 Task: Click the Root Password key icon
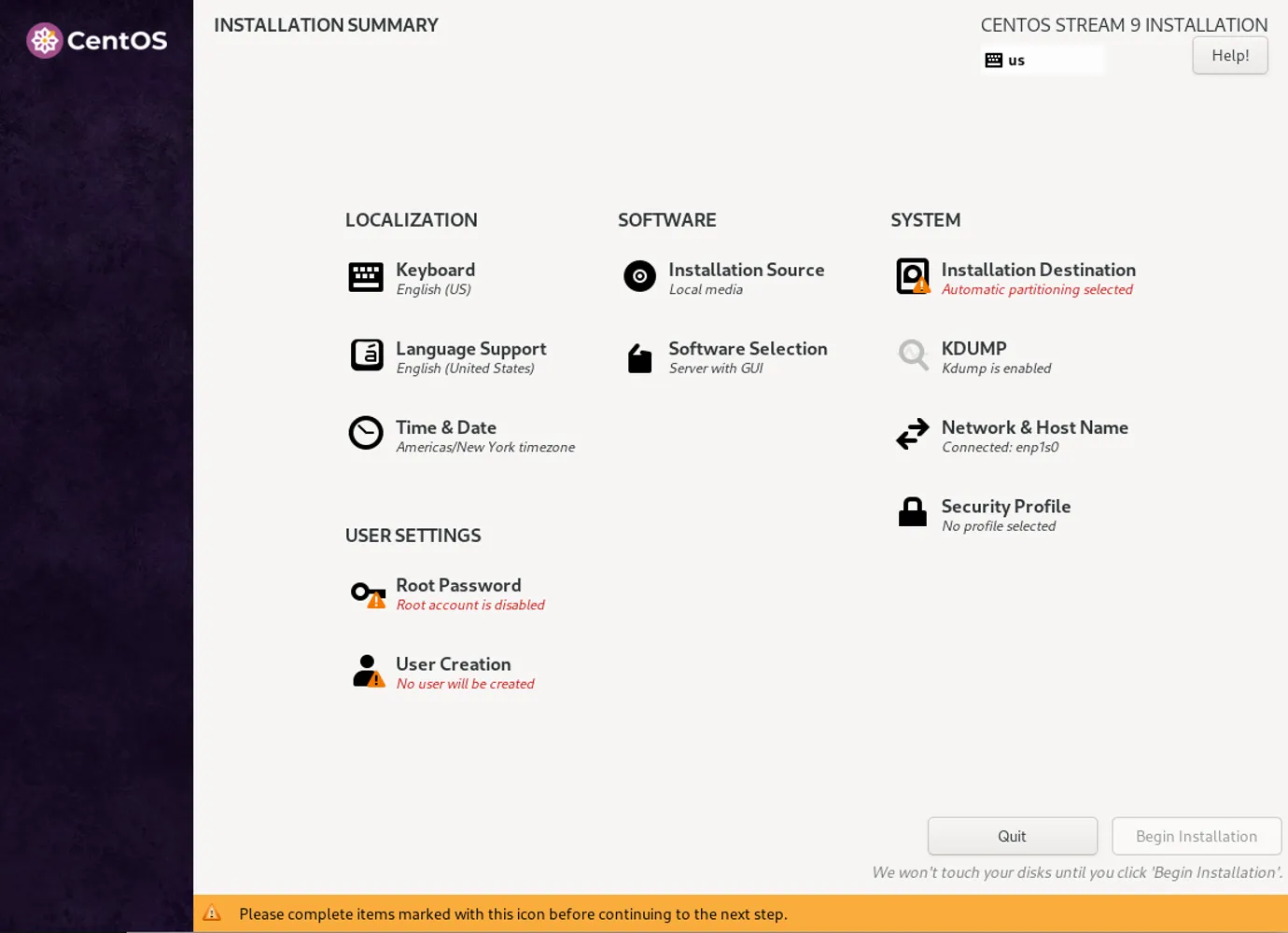(368, 593)
